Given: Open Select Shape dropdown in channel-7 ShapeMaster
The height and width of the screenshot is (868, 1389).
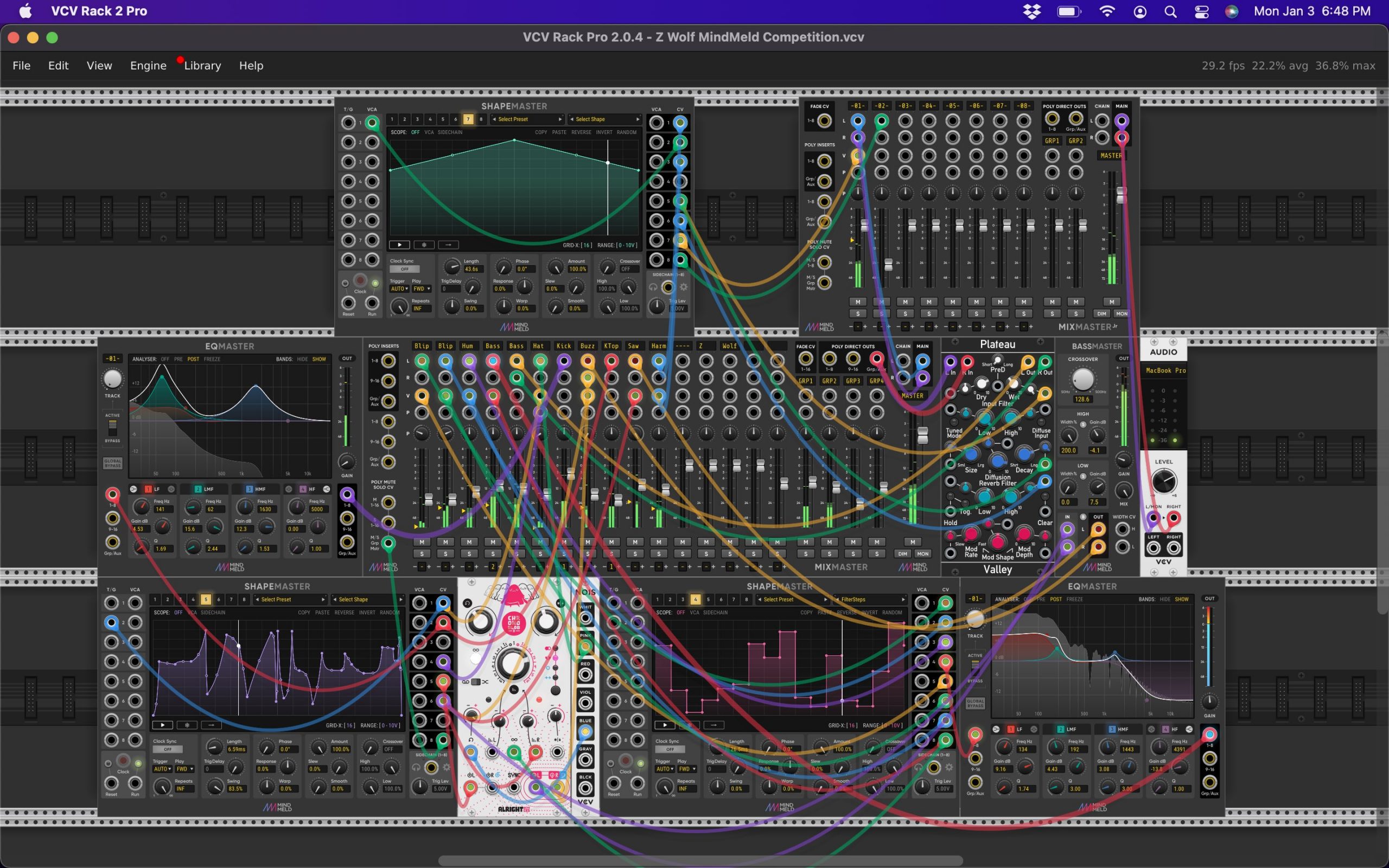Looking at the screenshot, I should click(x=605, y=119).
